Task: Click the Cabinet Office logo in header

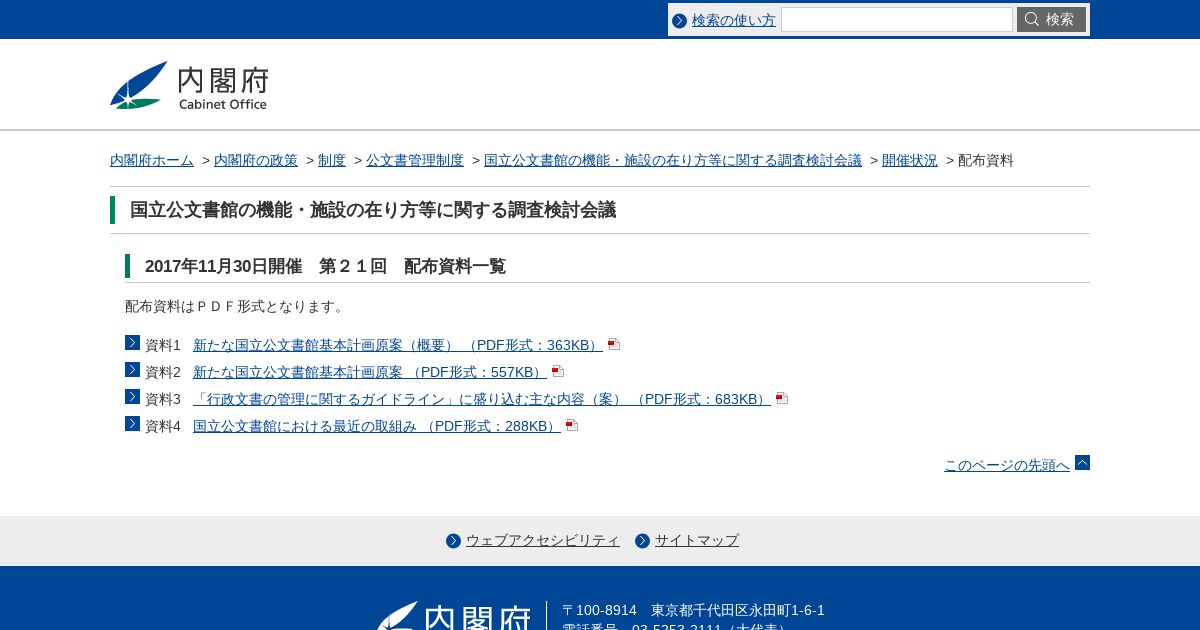Action: pos(189,86)
